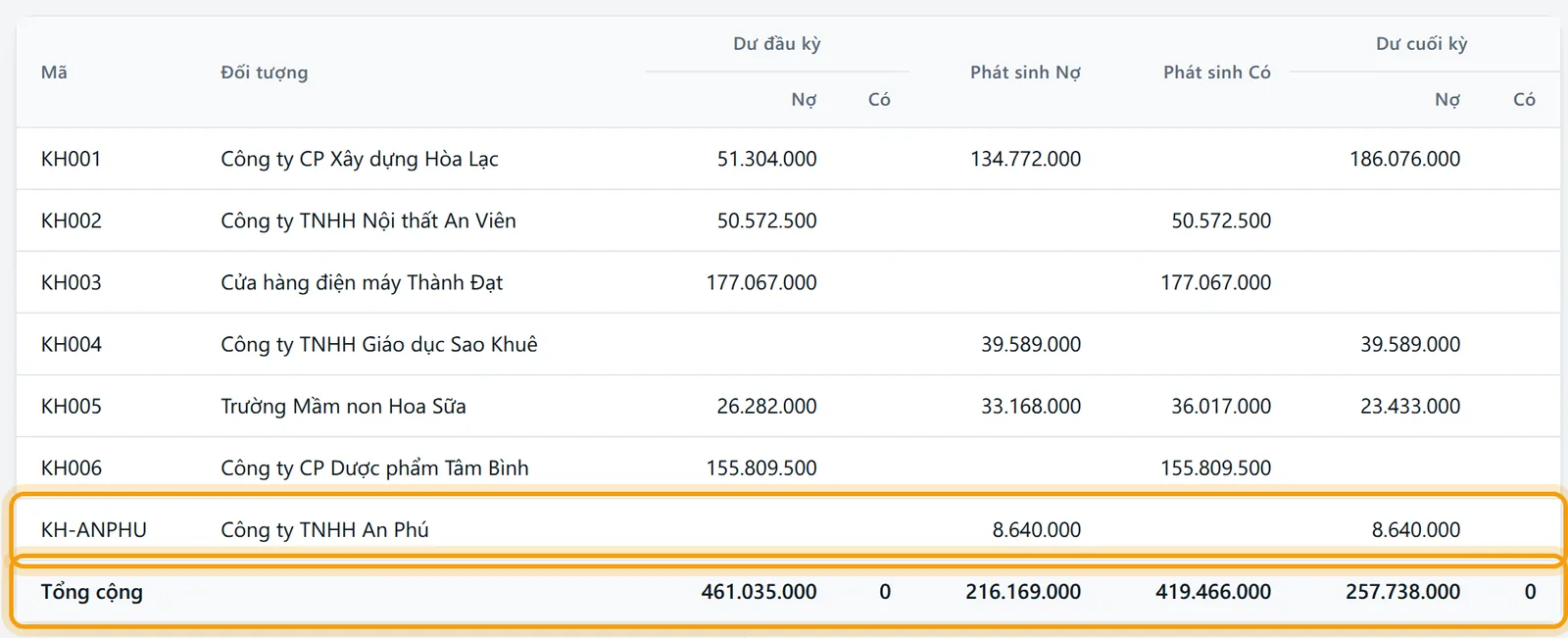The height and width of the screenshot is (638, 1568).
Task: Click 'Công ty TNHH Nội thất An Viên'
Action: (368, 221)
